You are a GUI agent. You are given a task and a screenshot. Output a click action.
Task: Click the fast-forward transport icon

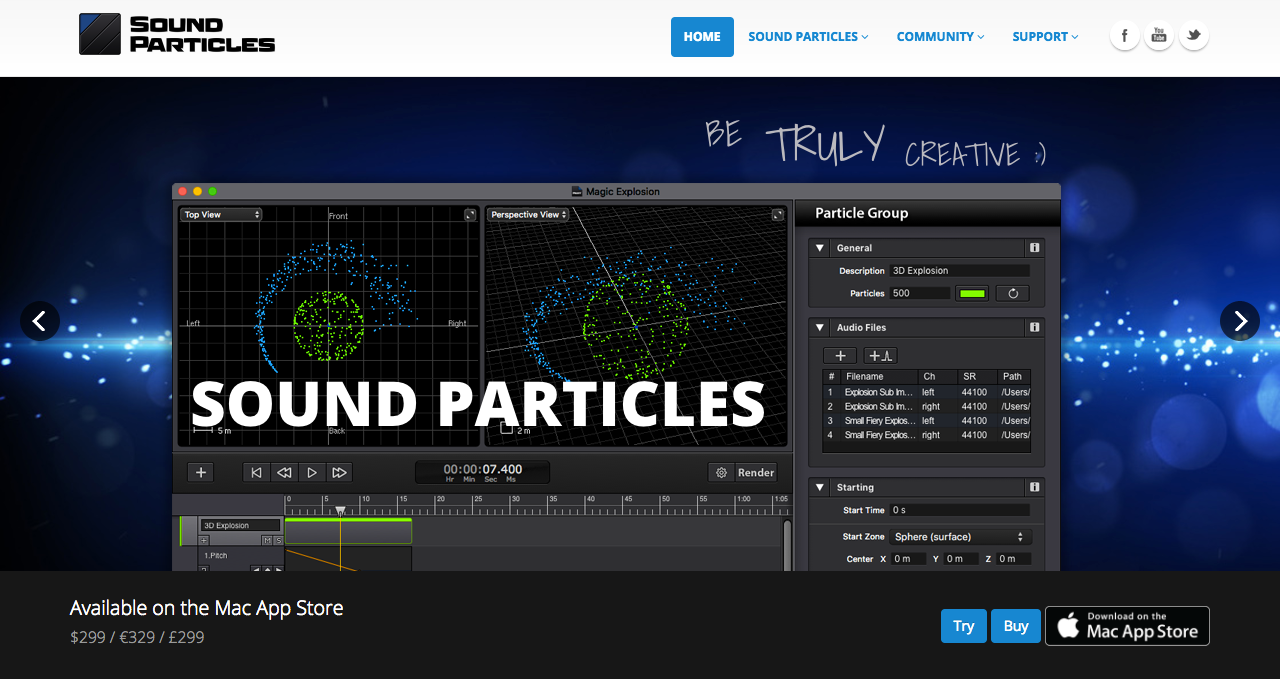339,472
